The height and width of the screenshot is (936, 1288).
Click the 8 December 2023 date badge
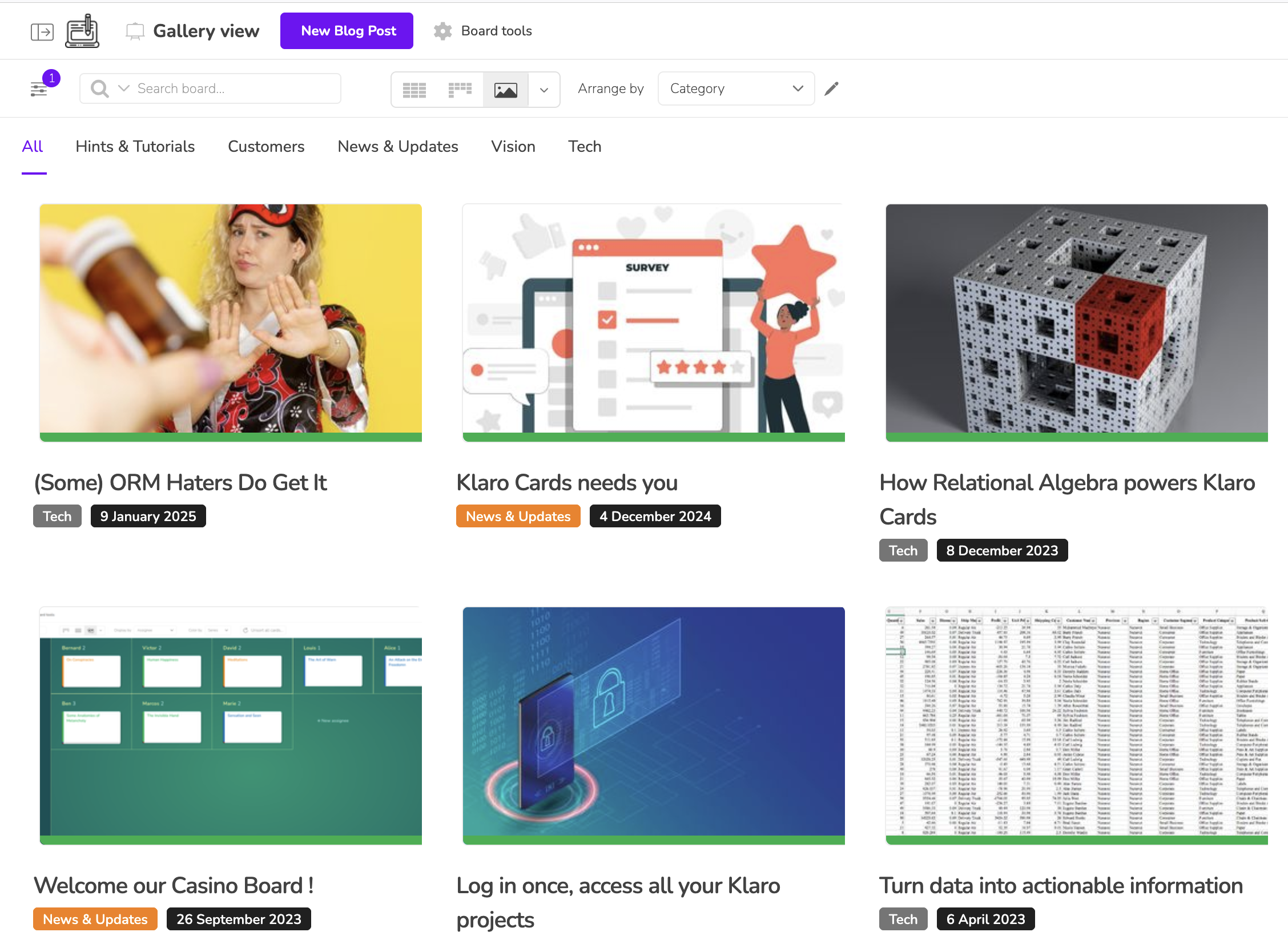(1003, 551)
